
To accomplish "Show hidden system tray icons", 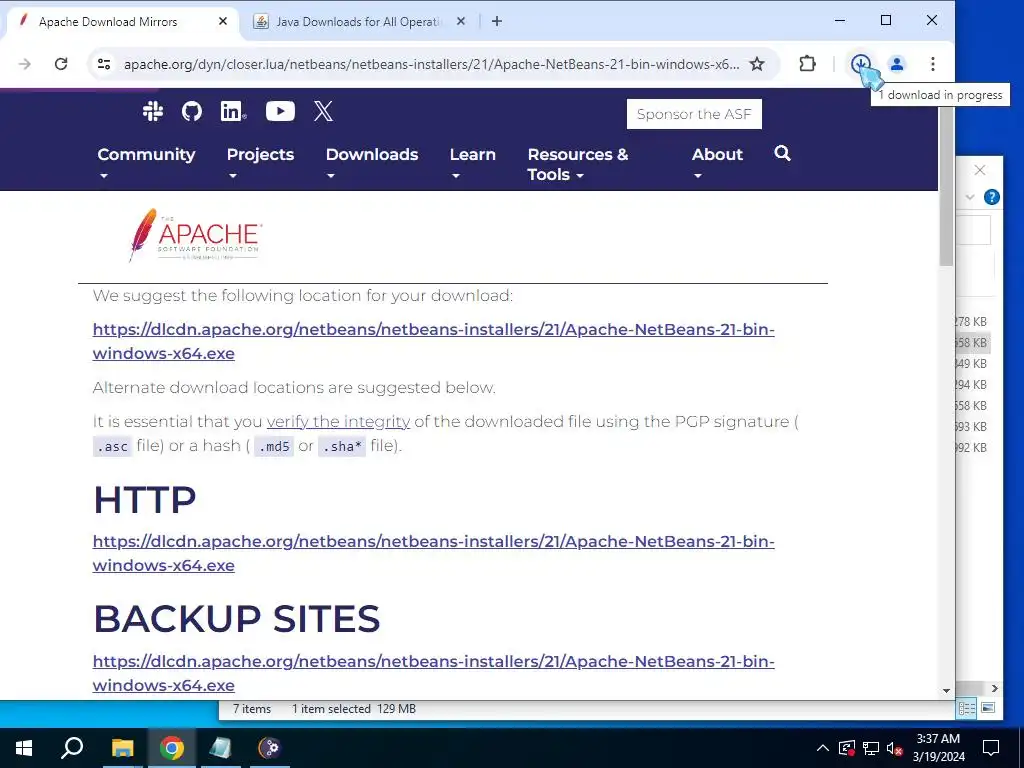I will (x=822, y=748).
